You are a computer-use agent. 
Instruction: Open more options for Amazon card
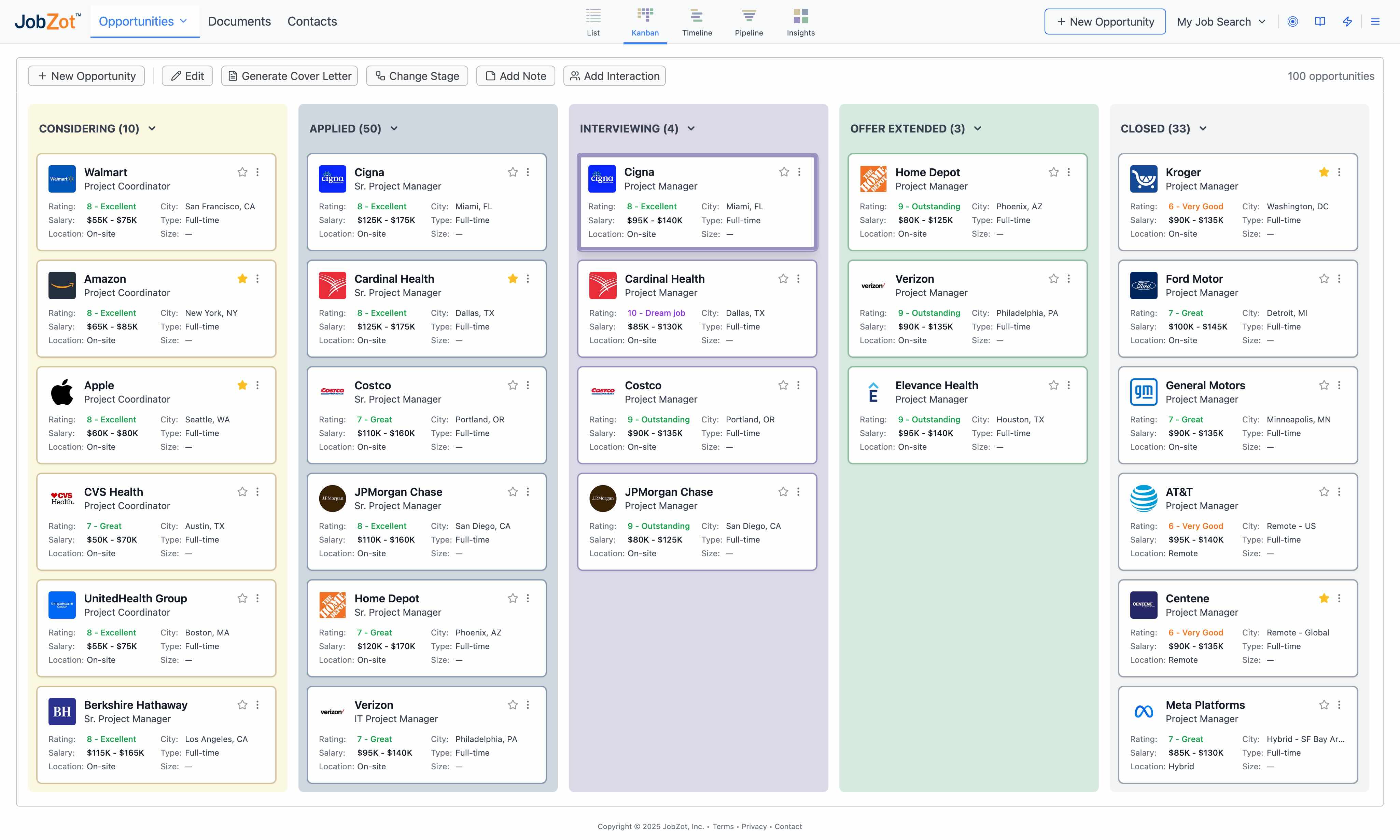257,279
